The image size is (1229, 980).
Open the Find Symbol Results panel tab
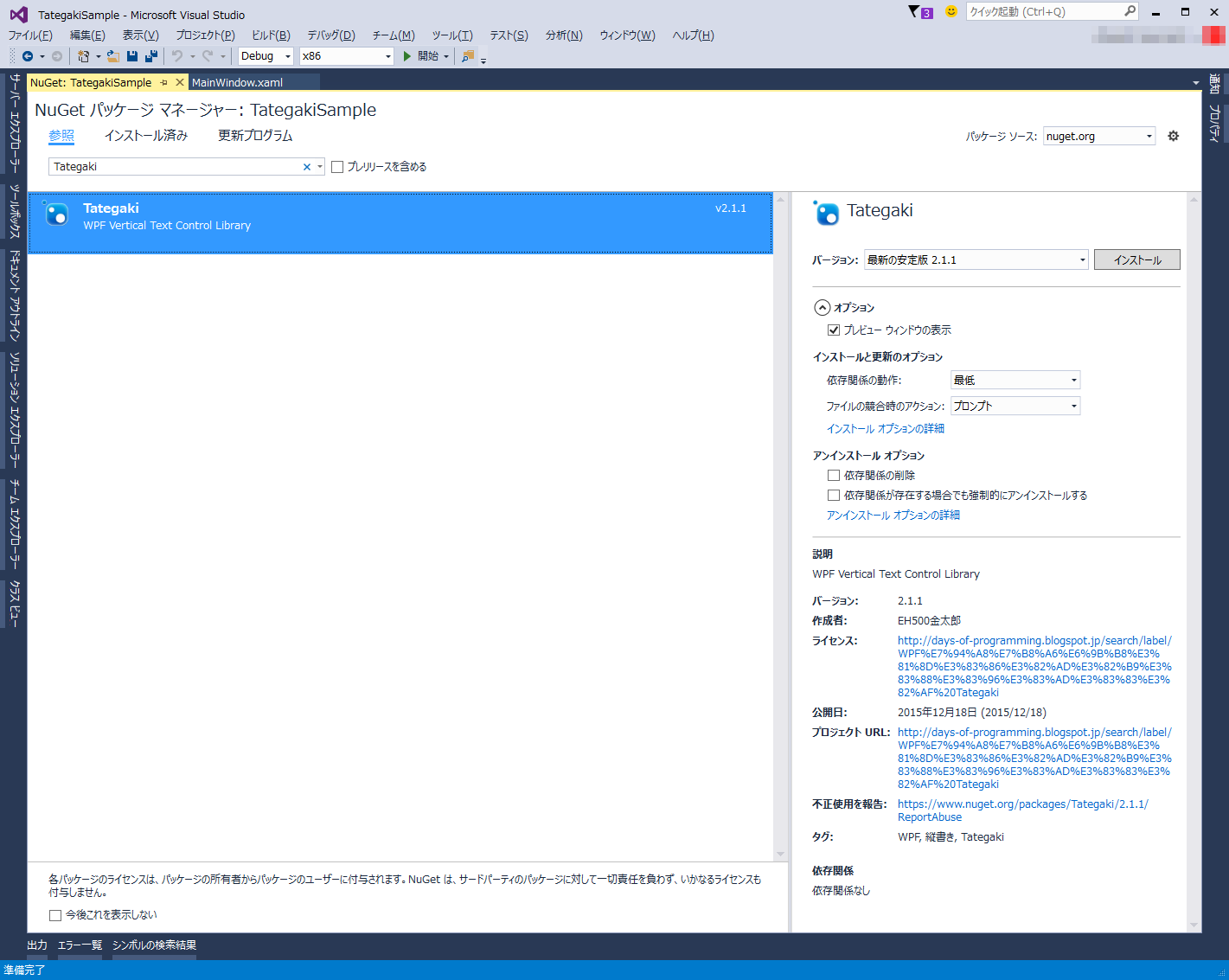tap(154, 945)
